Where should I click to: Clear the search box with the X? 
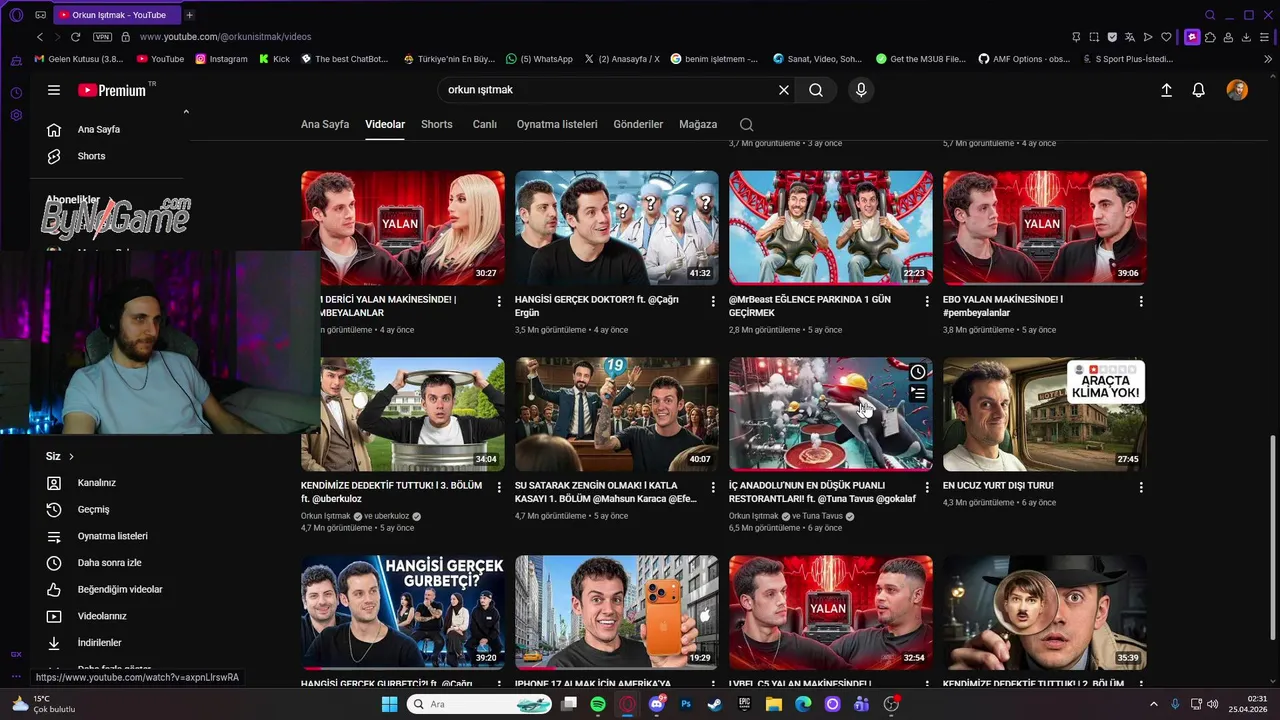tap(784, 90)
